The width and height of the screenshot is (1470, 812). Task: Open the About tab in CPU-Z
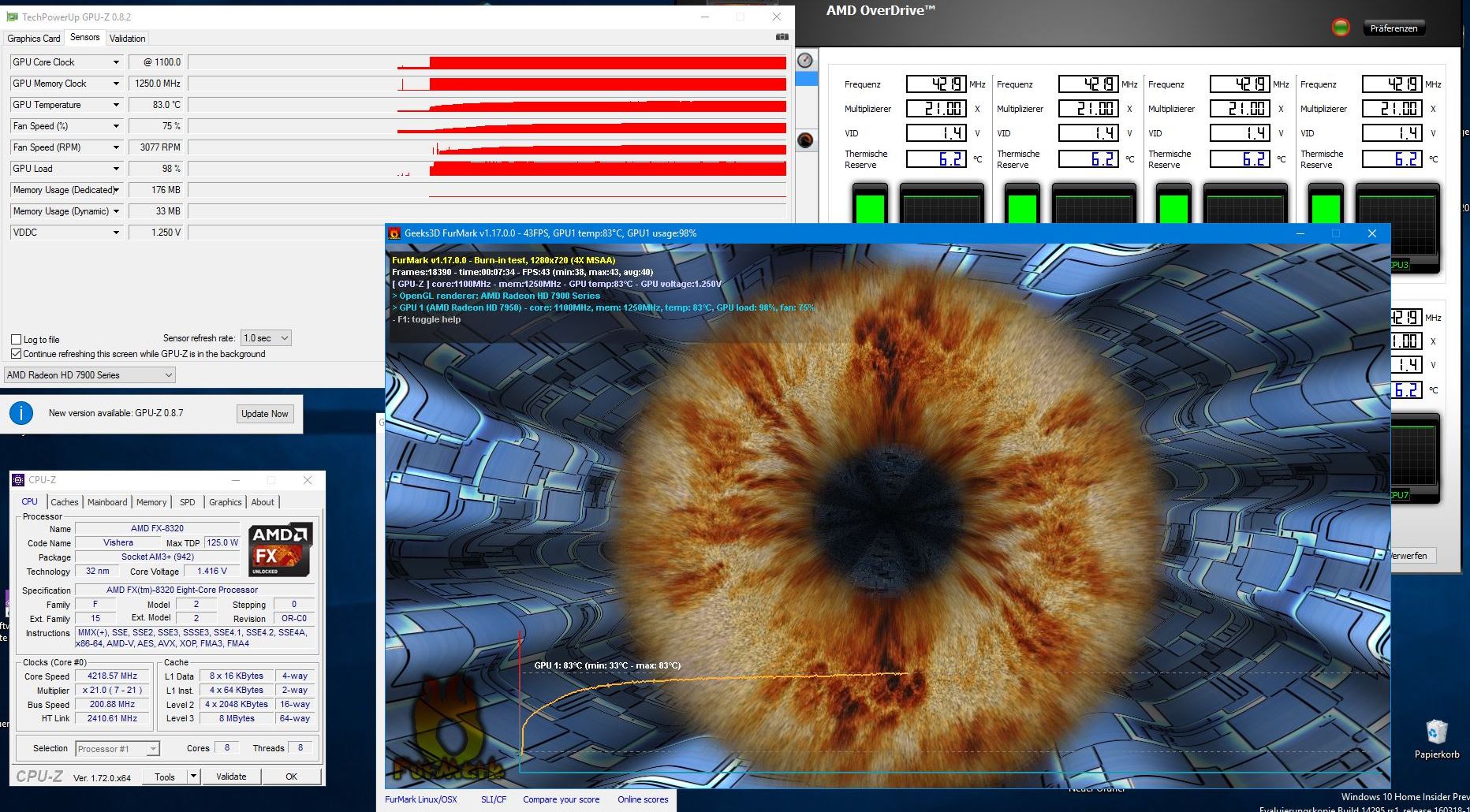tap(263, 502)
